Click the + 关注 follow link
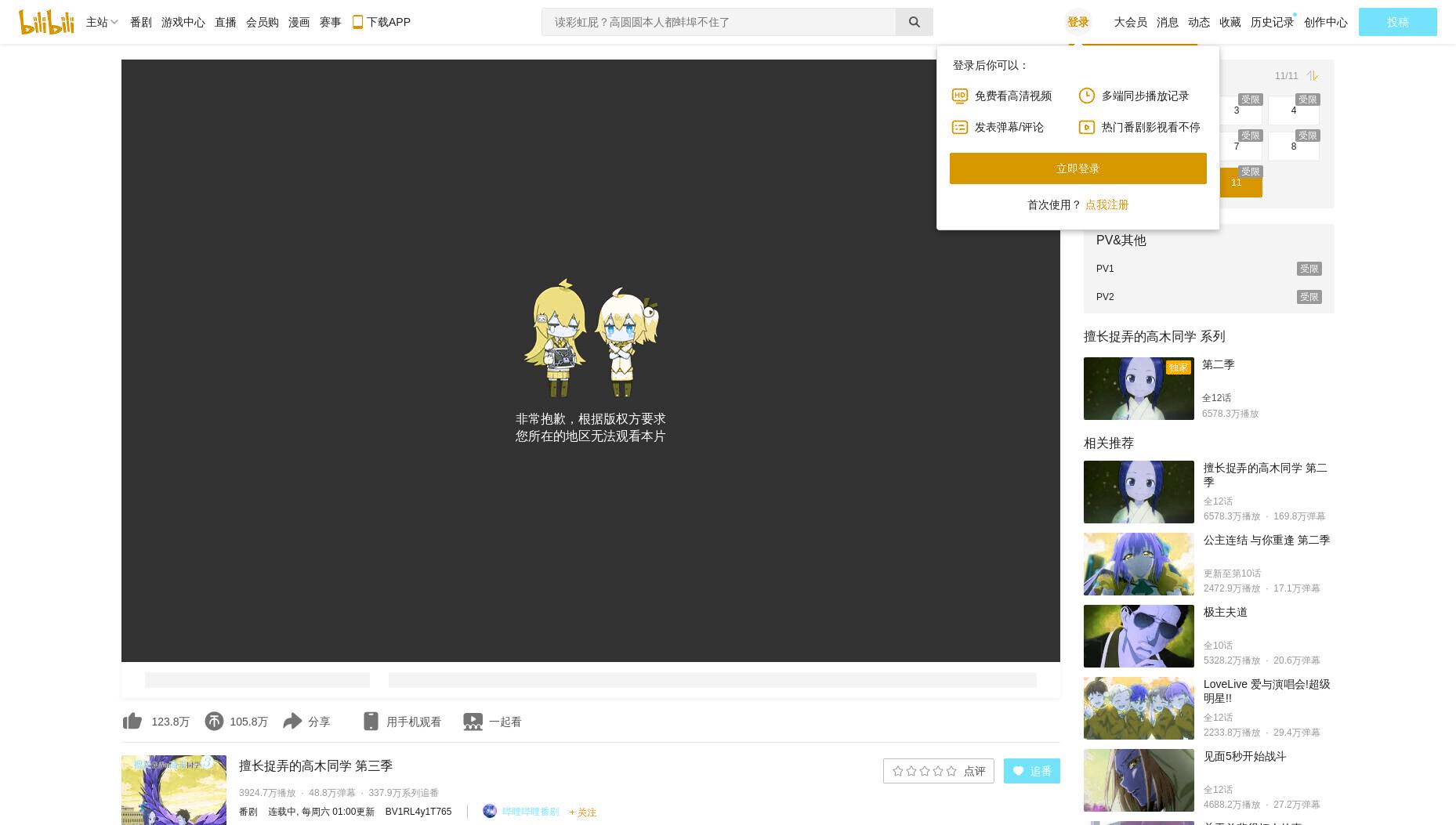The height and width of the screenshot is (825, 1456). coord(583,812)
